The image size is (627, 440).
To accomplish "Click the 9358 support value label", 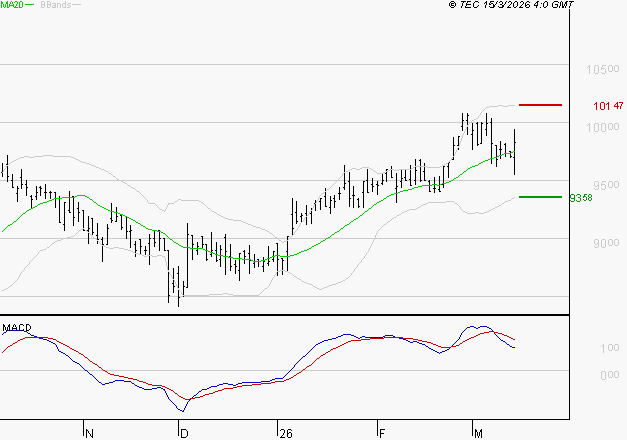I will pyautogui.click(x=581, y=198).
